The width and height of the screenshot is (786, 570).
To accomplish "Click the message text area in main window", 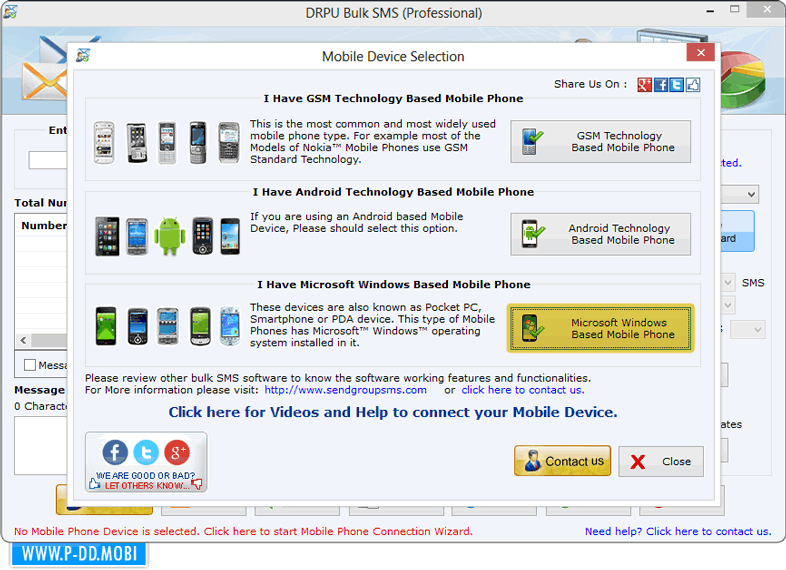I will pyautogui.click(x=41, y=445).
